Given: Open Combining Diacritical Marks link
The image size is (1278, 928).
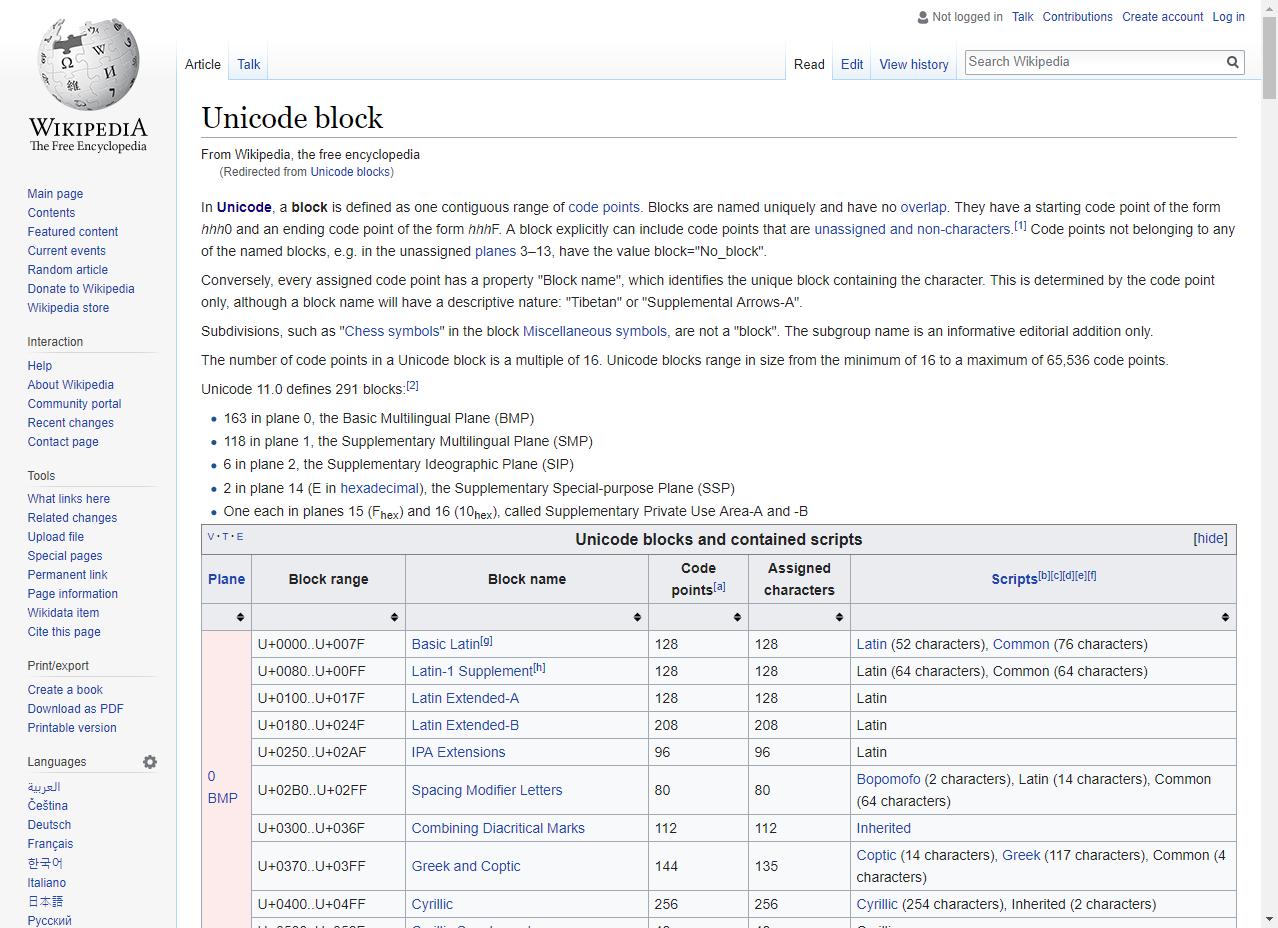Looking at the screenshot, I should pyautogui.click(x=498, y=828).
